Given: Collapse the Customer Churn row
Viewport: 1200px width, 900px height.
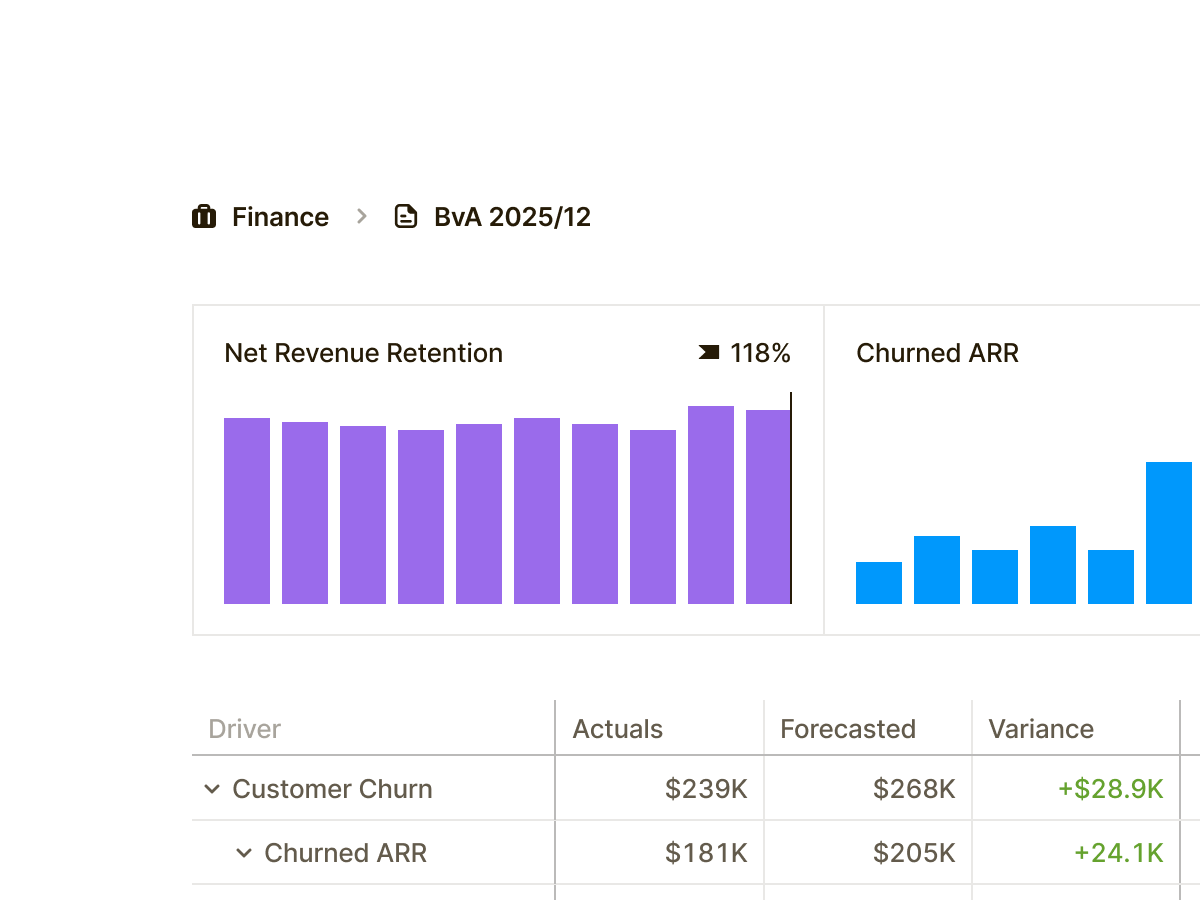Looking at the screenshot, I should click(x=211, y=789).
